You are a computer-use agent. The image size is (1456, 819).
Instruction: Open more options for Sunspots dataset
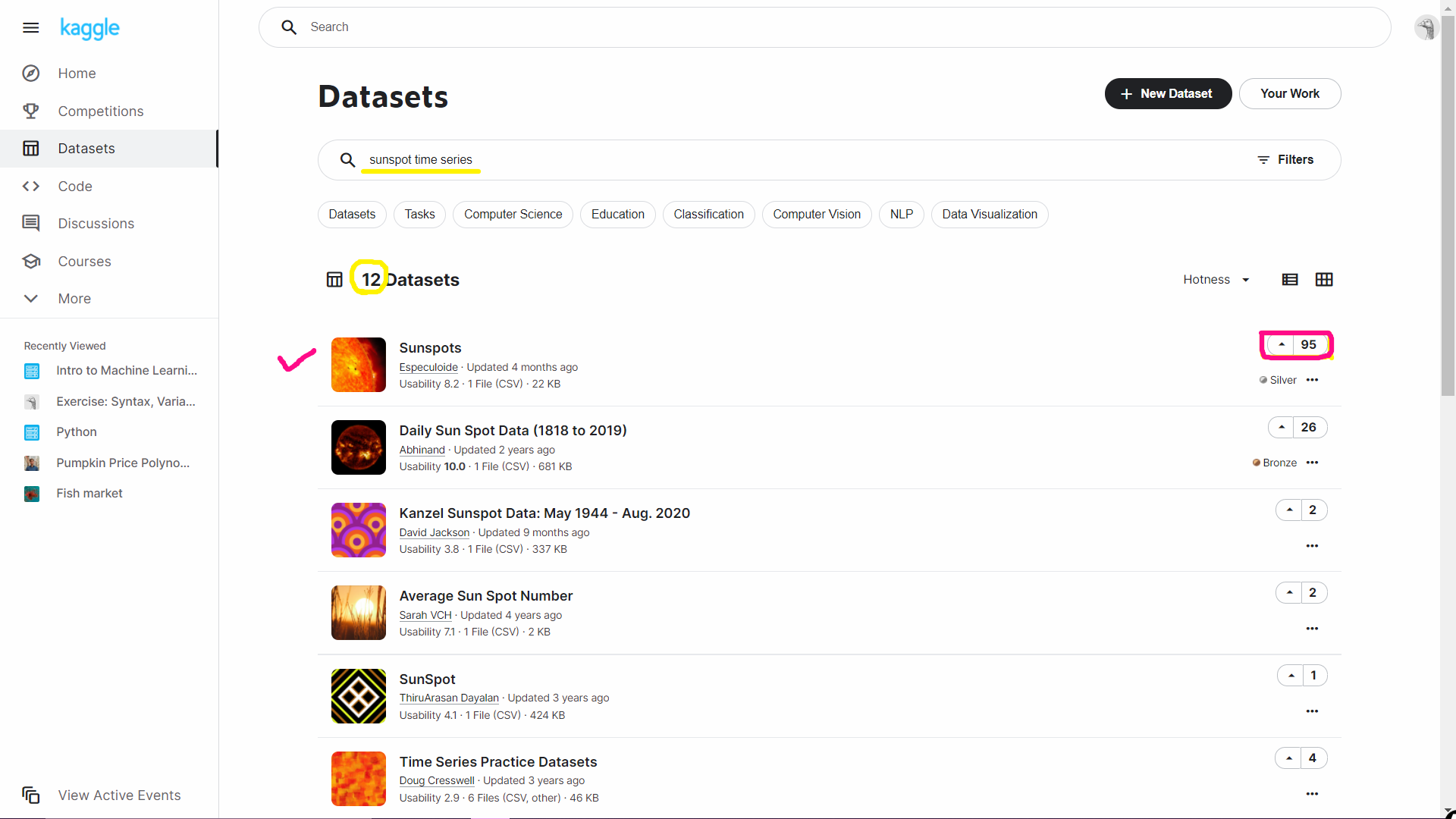(1313, 380)
